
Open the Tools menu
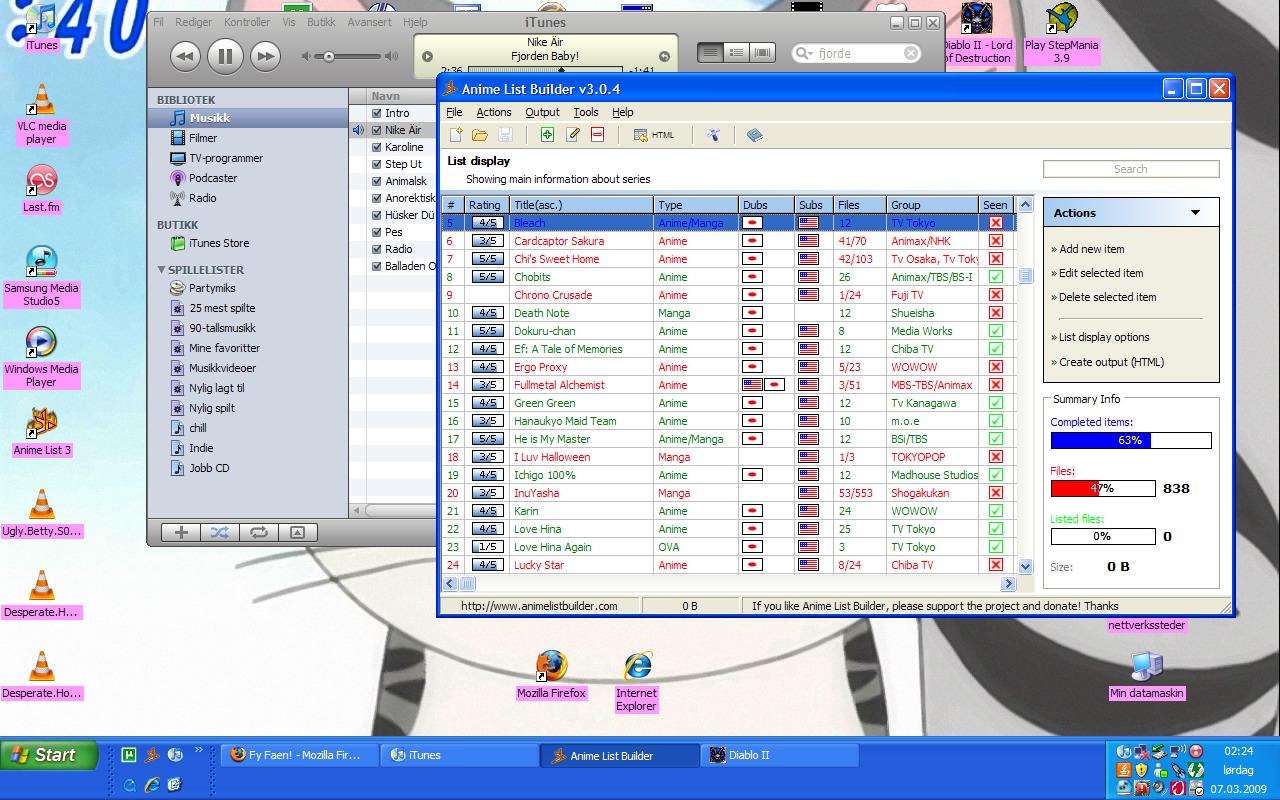coord(586,112)
